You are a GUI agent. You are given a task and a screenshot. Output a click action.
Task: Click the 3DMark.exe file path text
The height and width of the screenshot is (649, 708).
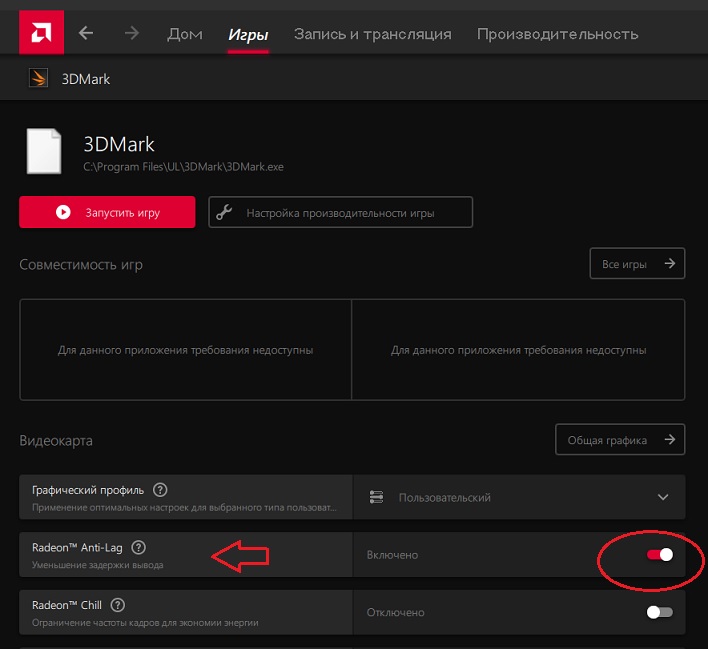[x=183, y=167]
